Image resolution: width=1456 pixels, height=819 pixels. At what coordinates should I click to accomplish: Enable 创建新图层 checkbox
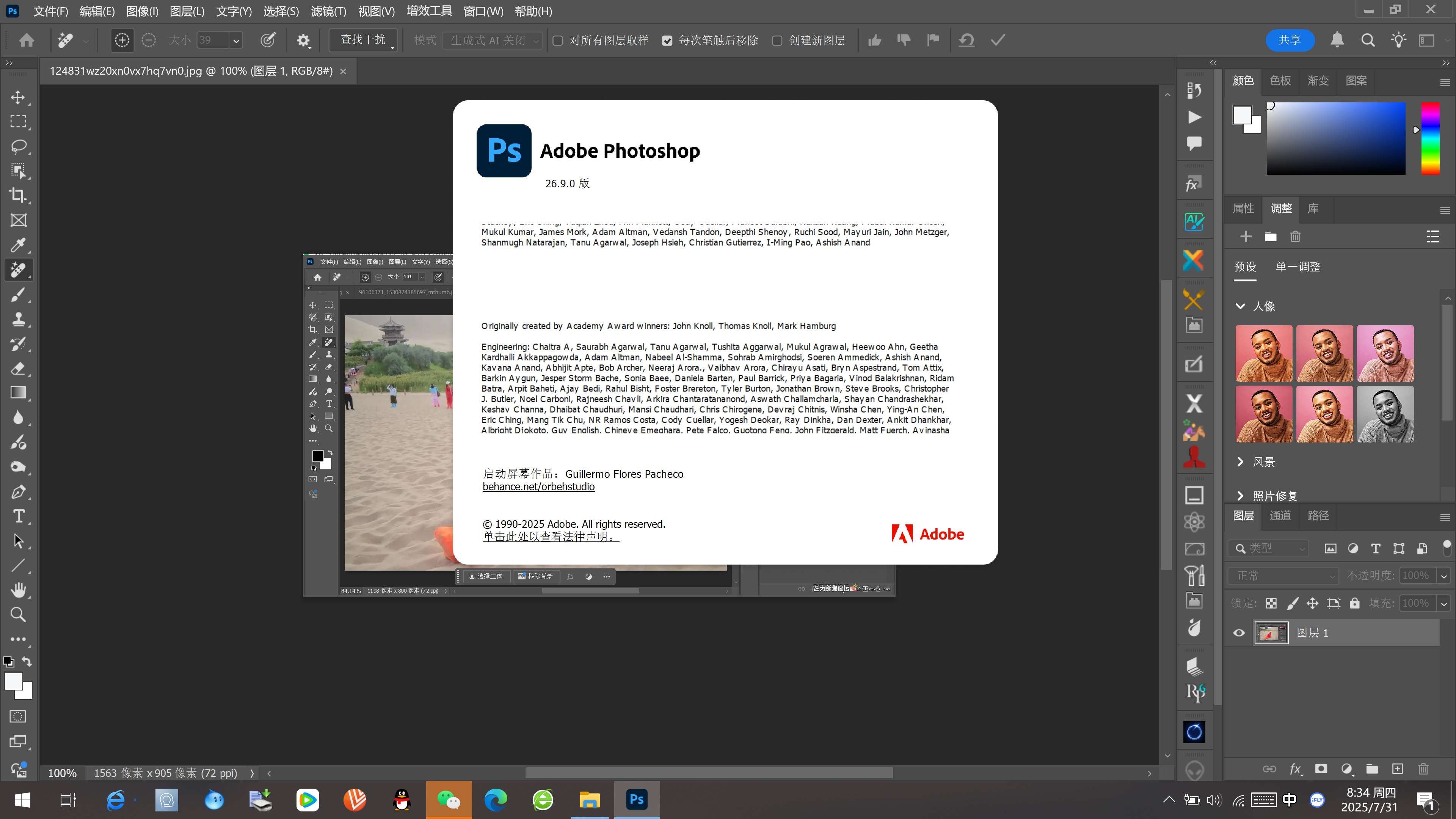pyautogui.click(x=777, y=41)
